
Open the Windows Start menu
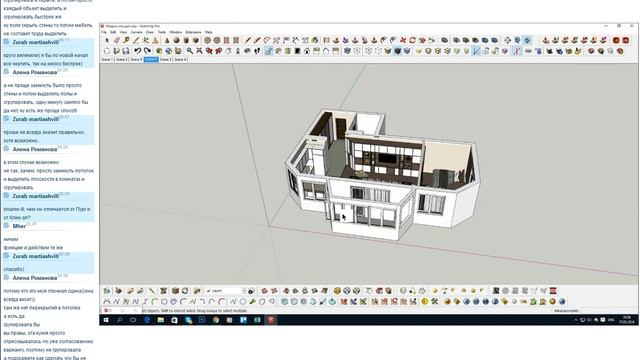[106, 320]
